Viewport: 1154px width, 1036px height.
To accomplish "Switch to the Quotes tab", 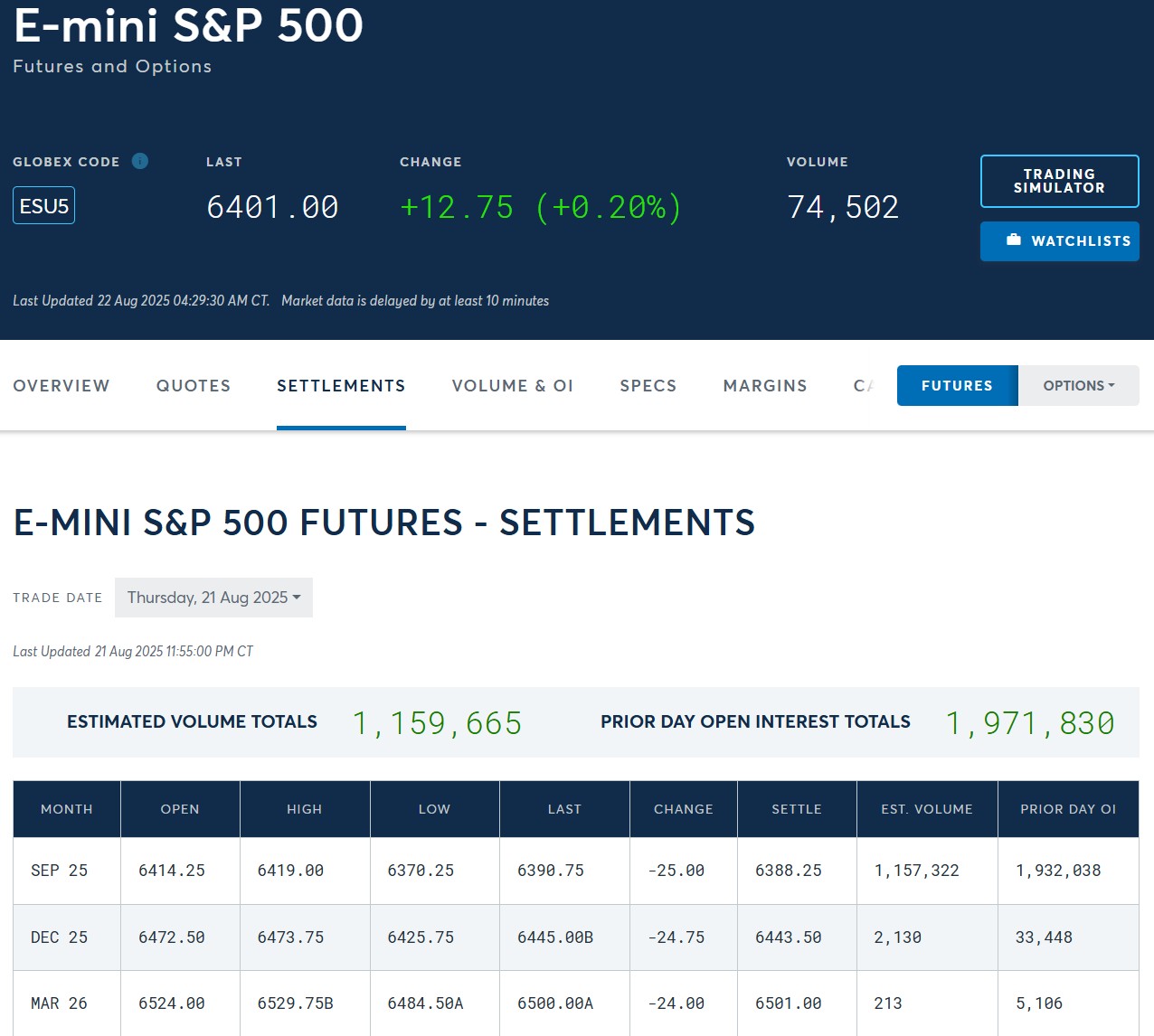I will pos(194,386).
